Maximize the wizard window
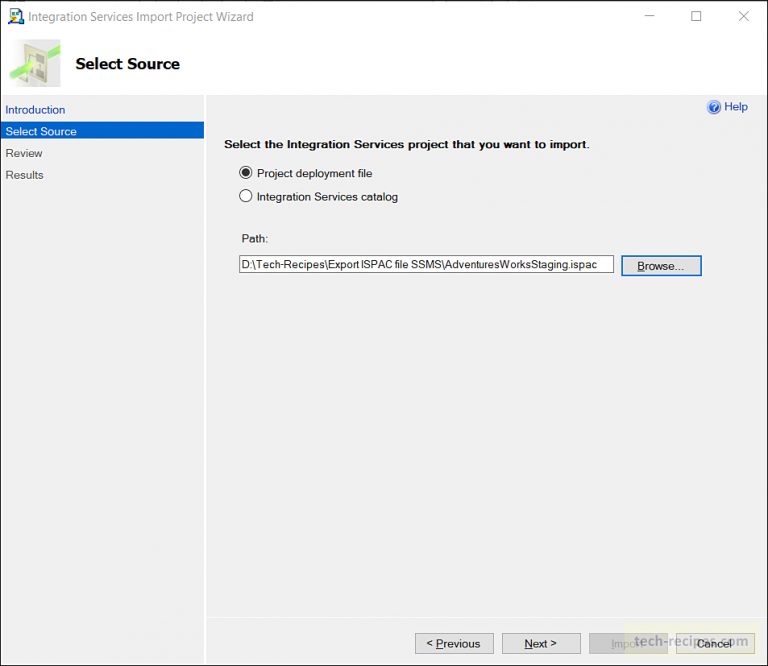The height and width of the screenshot is (666, 768). pos(696,16)
